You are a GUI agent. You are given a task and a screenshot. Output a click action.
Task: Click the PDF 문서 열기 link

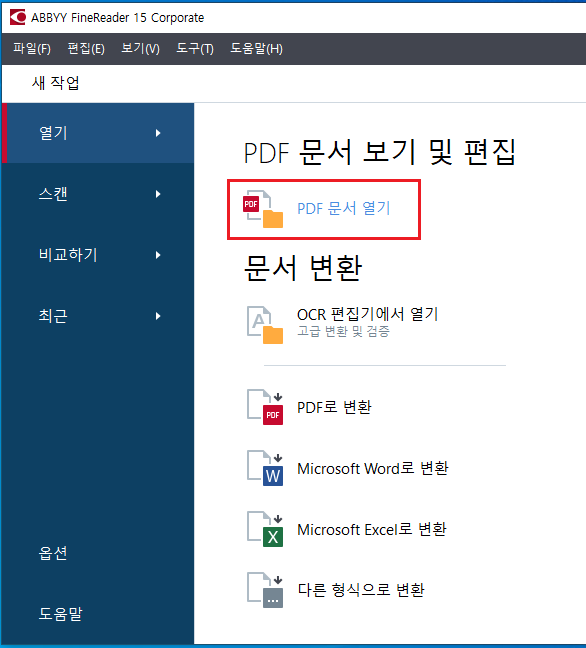pyautogui.click(x=343, y=208)
